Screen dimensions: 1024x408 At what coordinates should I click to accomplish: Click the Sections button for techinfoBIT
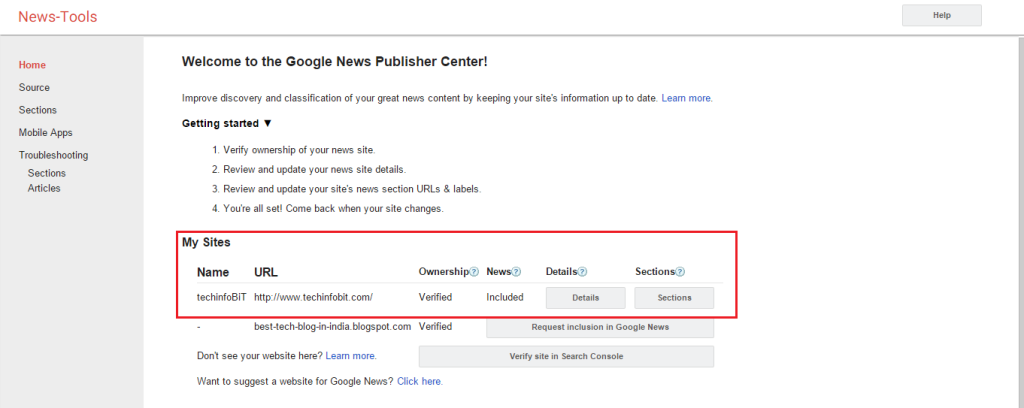coord(674,298)
